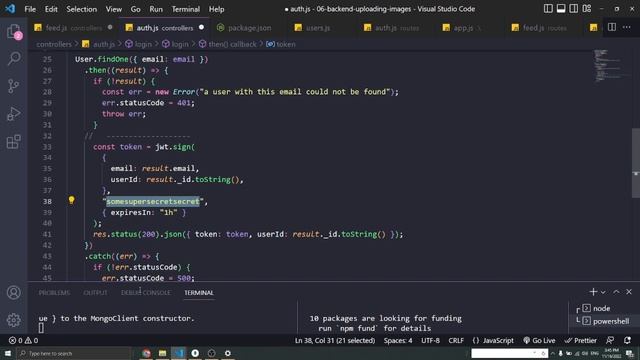The width and height of the screenshot is (640, 360).
Task: Open the Explorer view in activity bar
Action: point(13,32)
